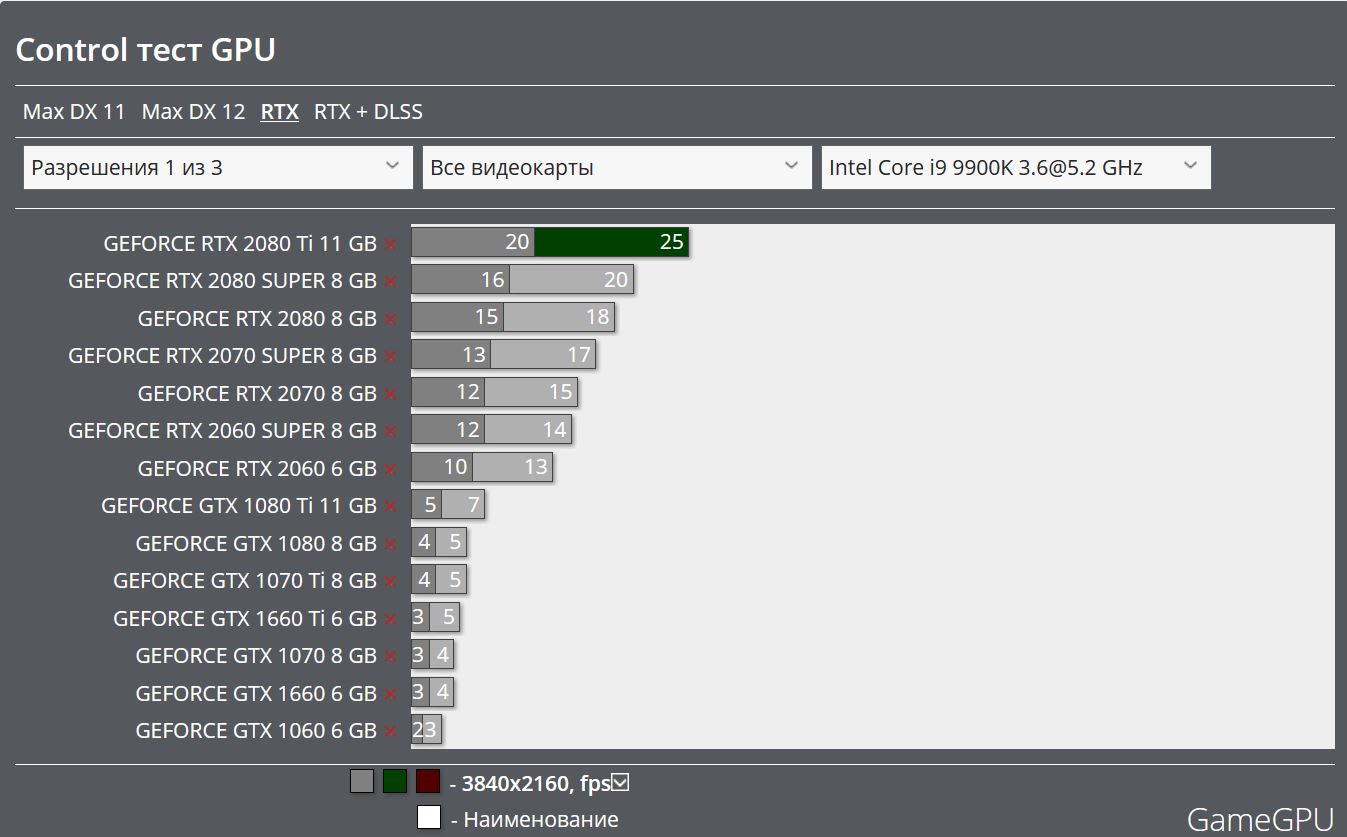The width and height of the screenshot is (1347, 837).
Task: Remove the GEFORCE RTX 2070 8 GB entry
Action: (x=390, y=394)
